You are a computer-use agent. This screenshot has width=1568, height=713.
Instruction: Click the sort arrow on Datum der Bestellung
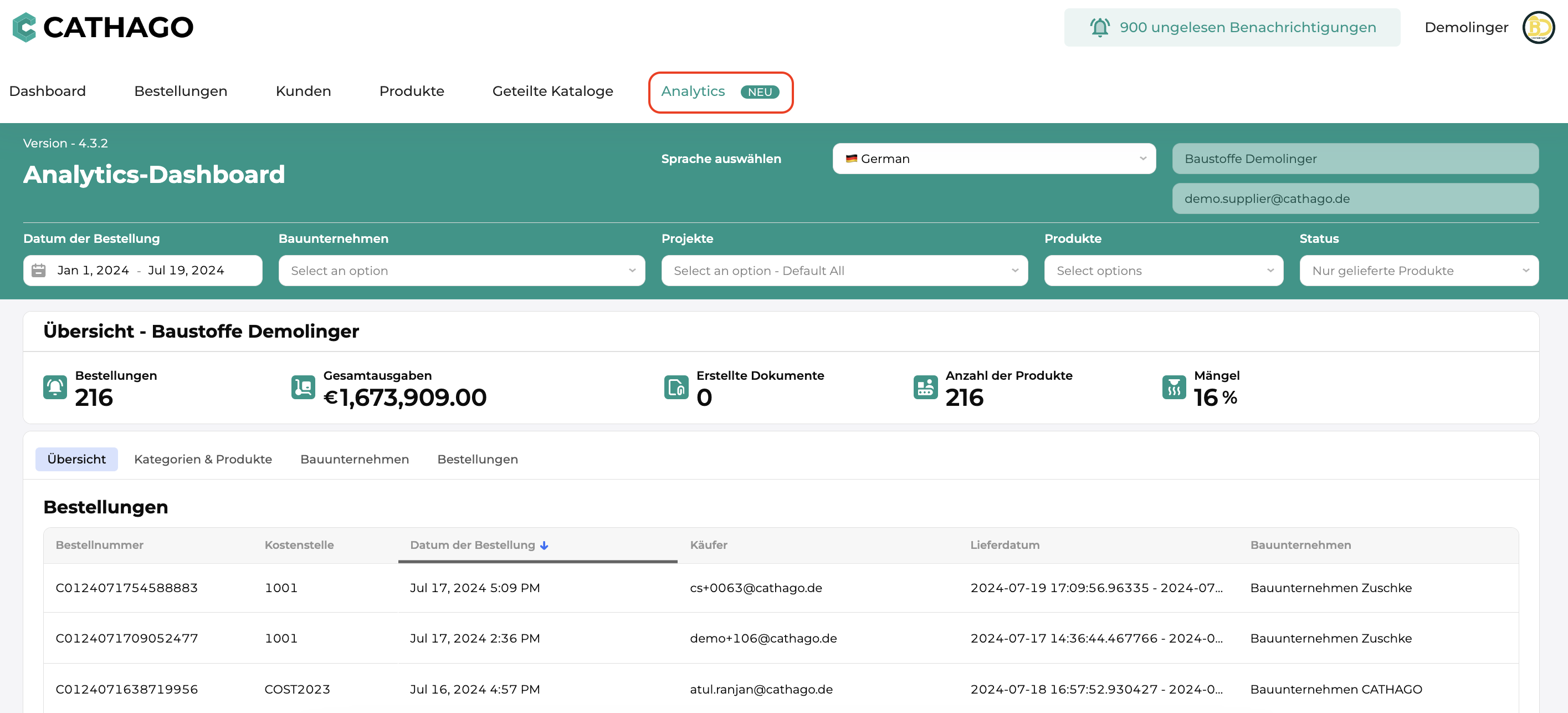[544, 546]
